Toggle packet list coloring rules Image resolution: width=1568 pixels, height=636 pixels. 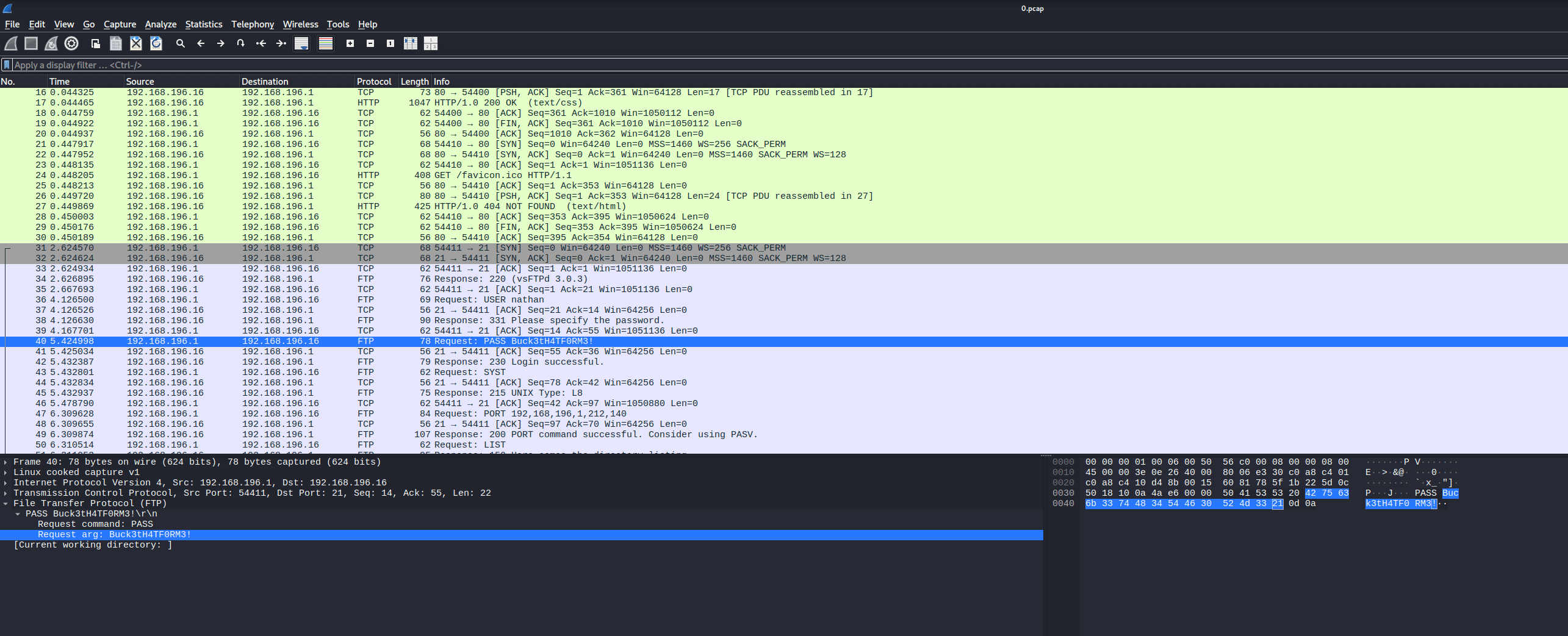pos(326,43)
